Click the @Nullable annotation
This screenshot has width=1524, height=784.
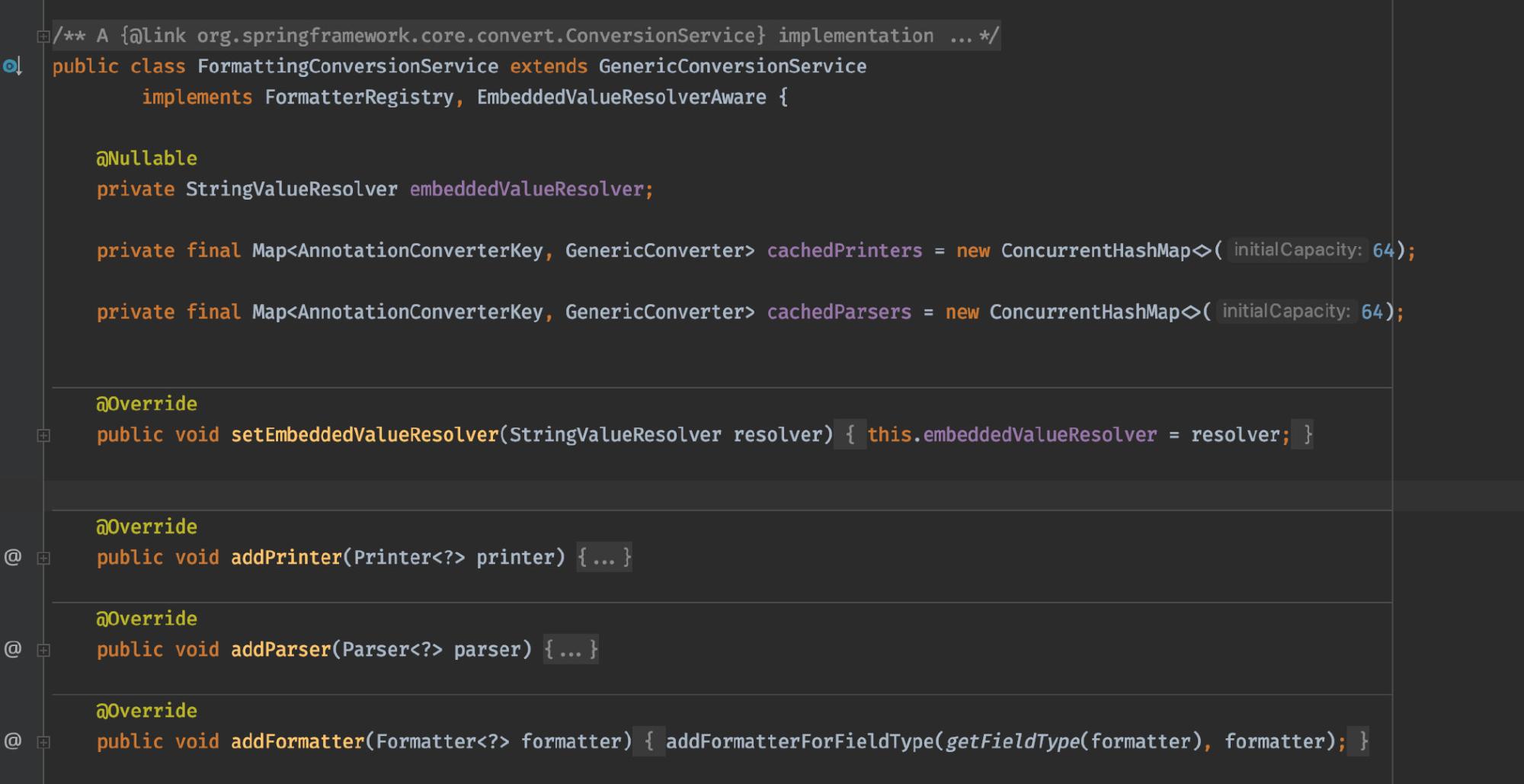(146, 158)
